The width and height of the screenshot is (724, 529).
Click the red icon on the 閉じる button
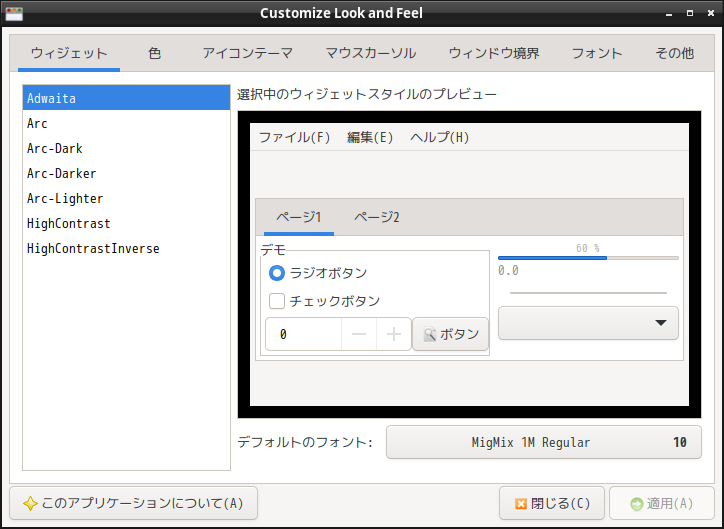tap(520, 503)
